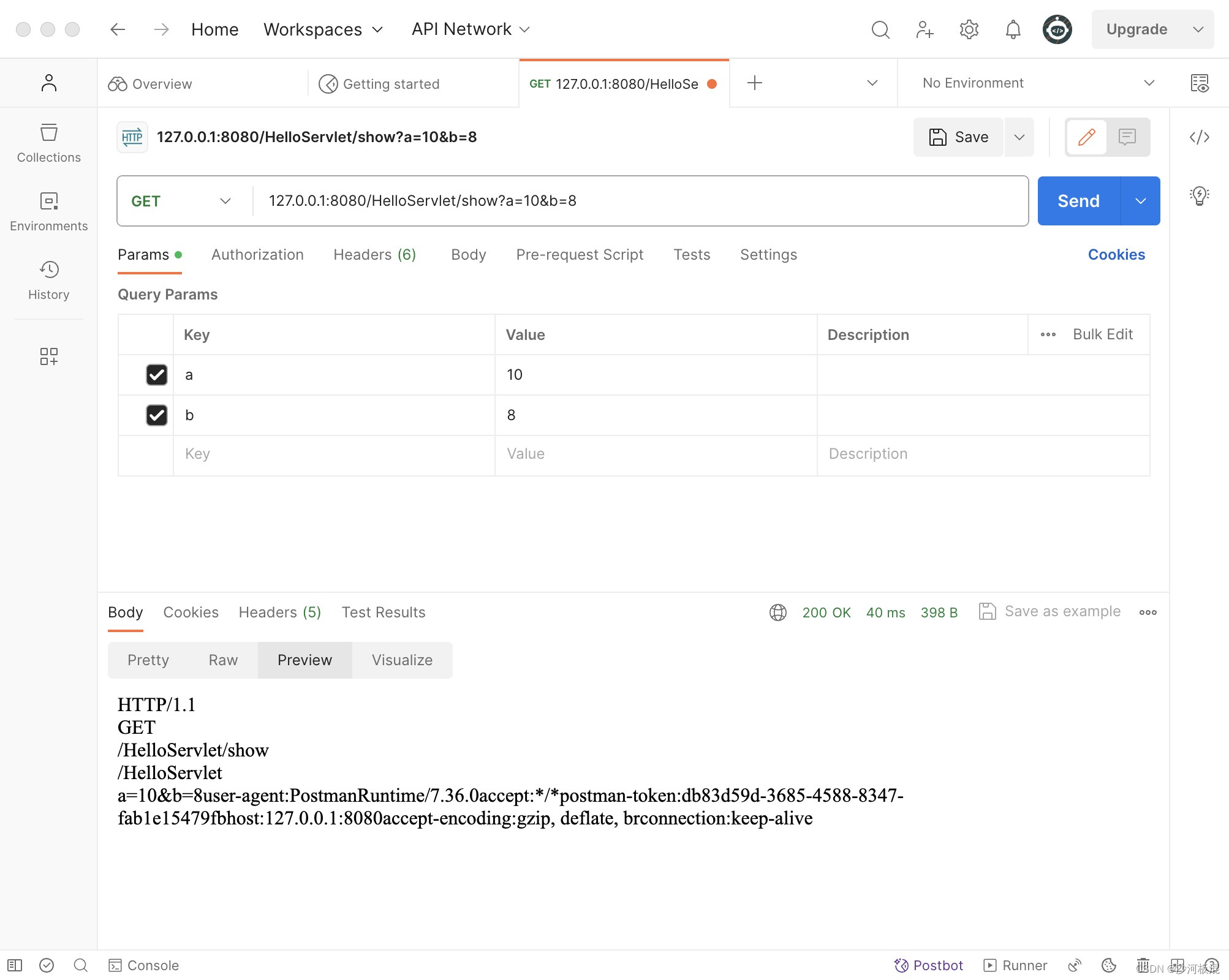Click into the request URL input field

pyautogui.click(x=637, y=201)
